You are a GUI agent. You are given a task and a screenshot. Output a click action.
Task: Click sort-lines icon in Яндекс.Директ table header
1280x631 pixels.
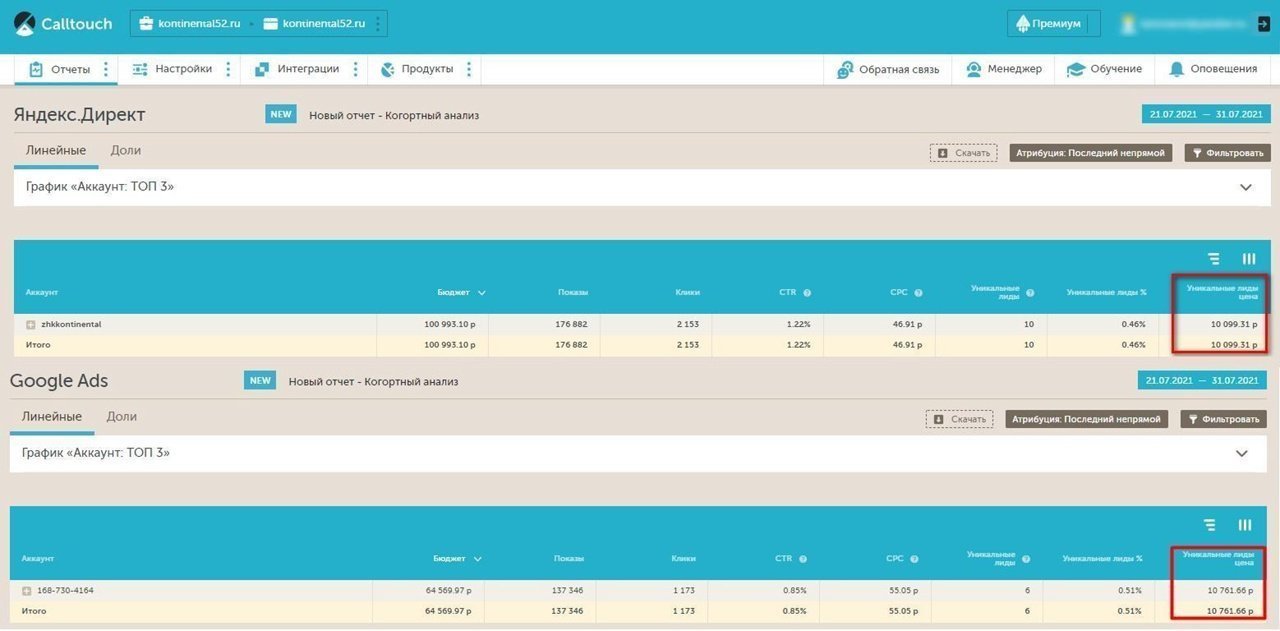pos(1213,259)
